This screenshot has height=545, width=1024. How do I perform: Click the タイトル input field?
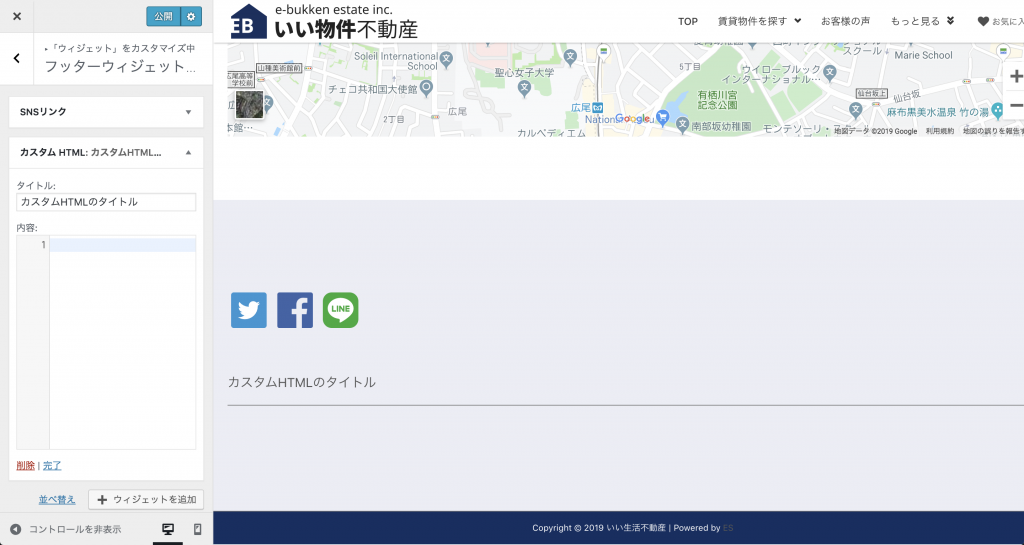[106, 202]
